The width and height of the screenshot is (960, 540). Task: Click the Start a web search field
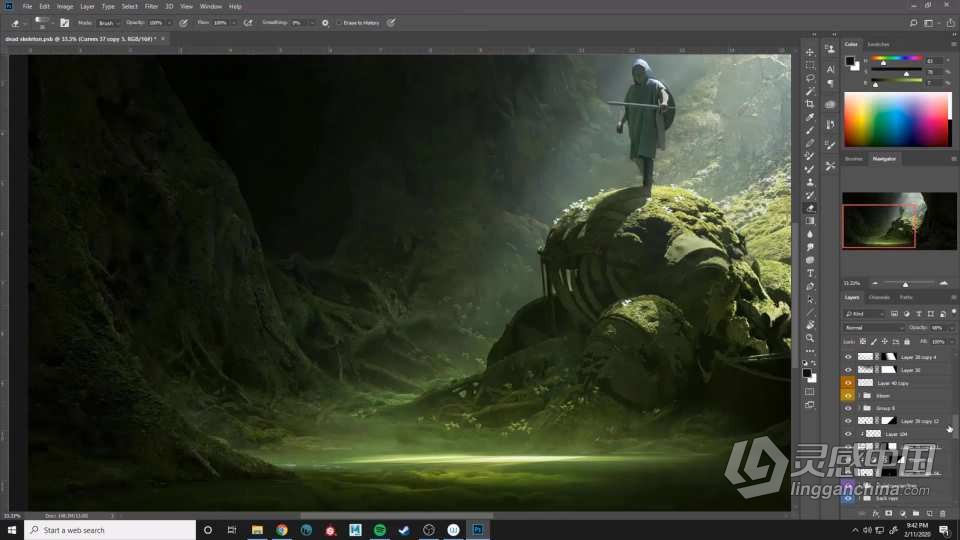pyautogui.click(x=110, y=530)
